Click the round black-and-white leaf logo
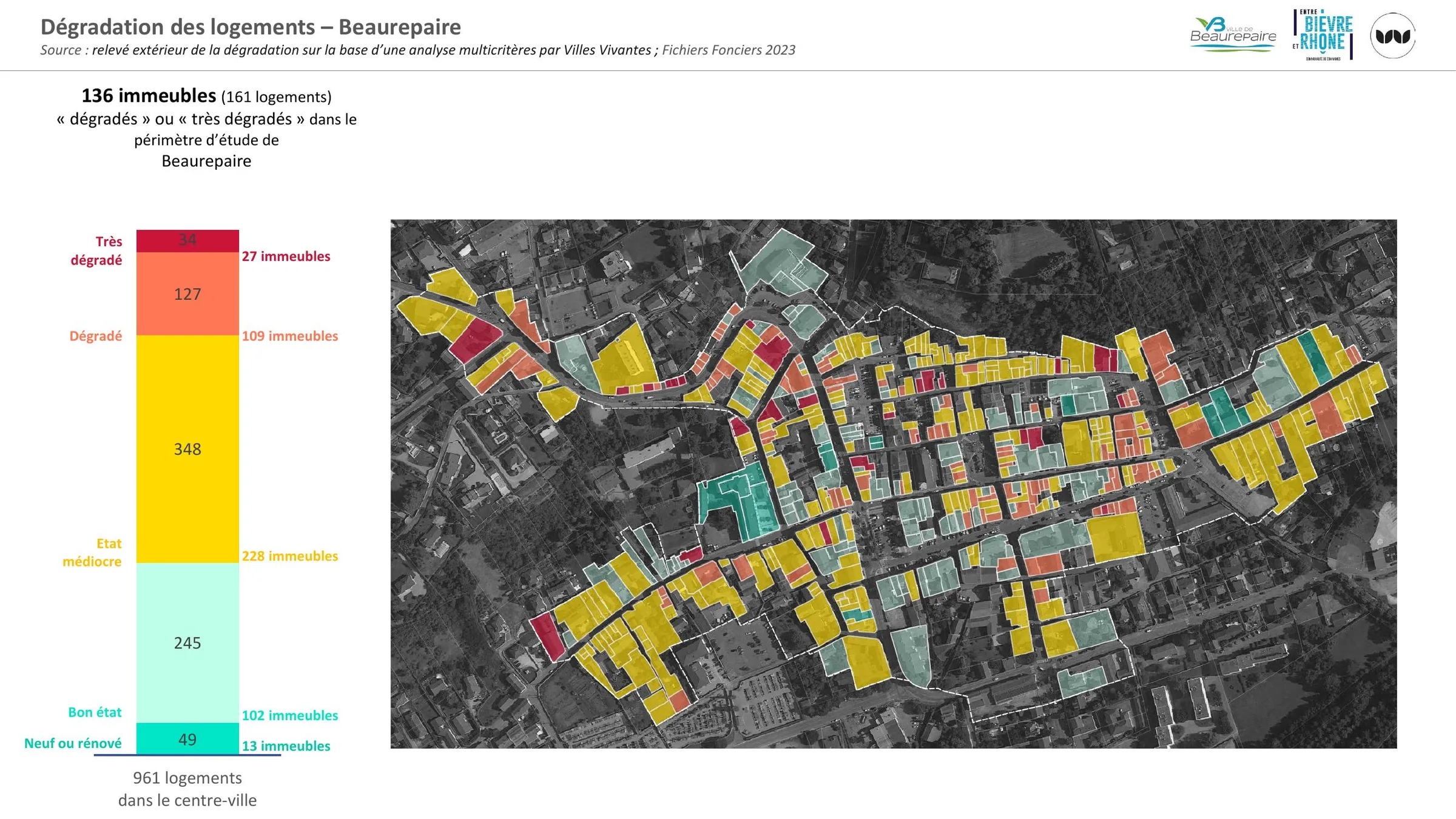The width and height of the screenshot is (1456, 819). [x=1393, y=36]
